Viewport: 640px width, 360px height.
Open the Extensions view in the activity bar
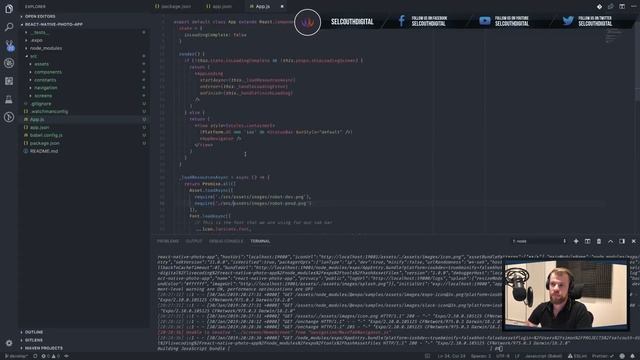(x=9, y=81)
